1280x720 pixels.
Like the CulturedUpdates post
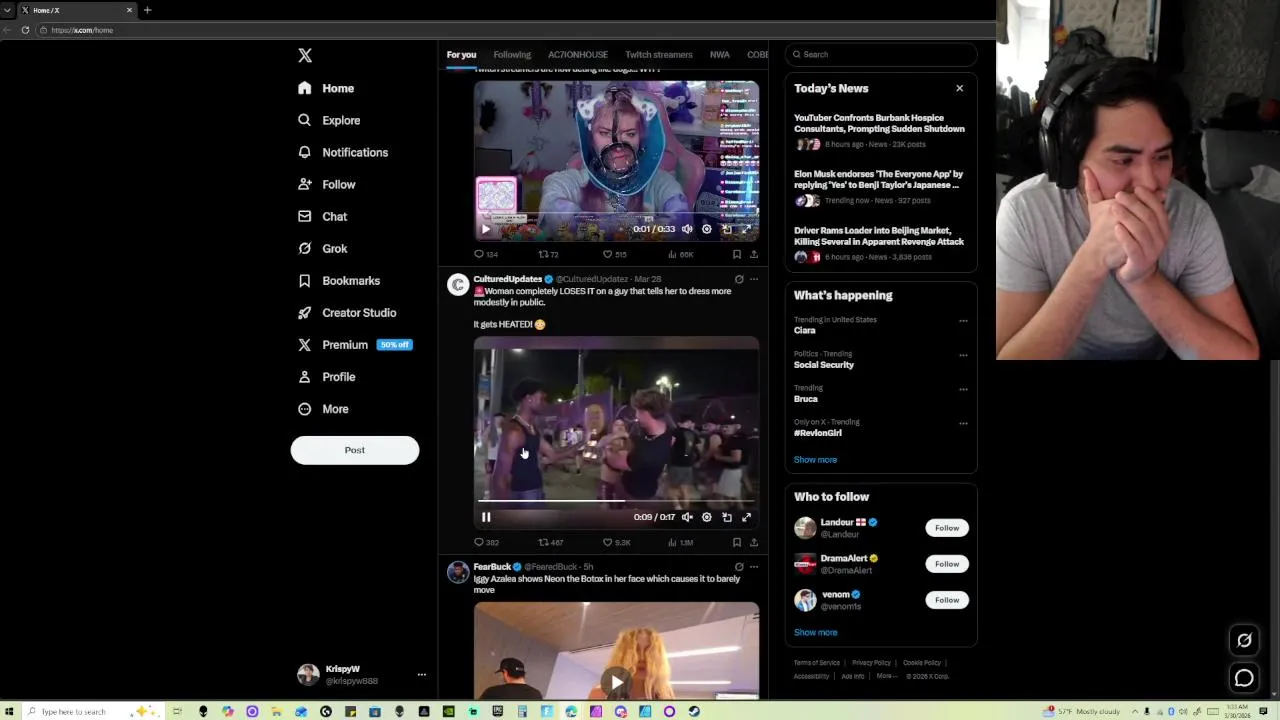click(x=616, y=542)
